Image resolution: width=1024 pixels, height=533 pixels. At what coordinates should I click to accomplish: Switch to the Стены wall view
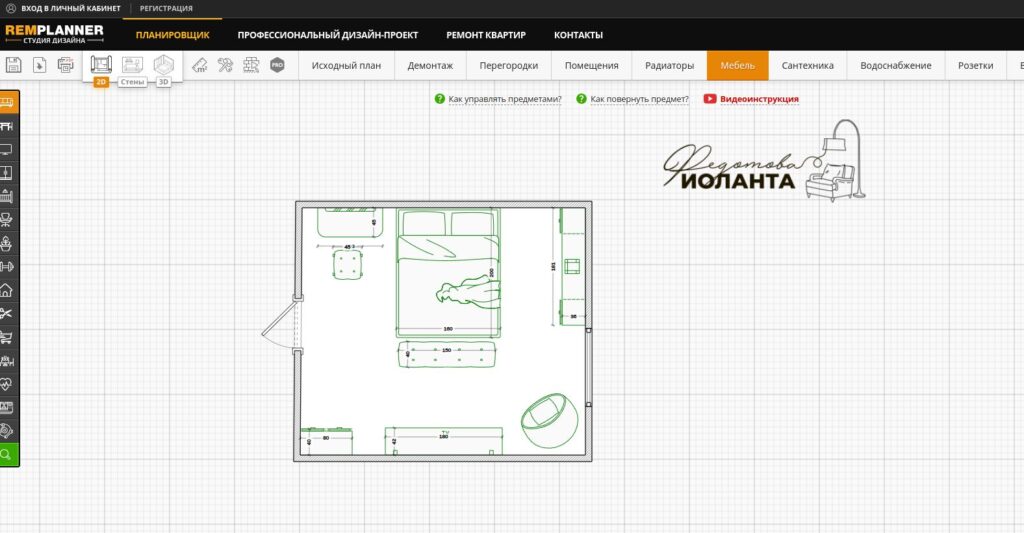[x=133, y=70]
